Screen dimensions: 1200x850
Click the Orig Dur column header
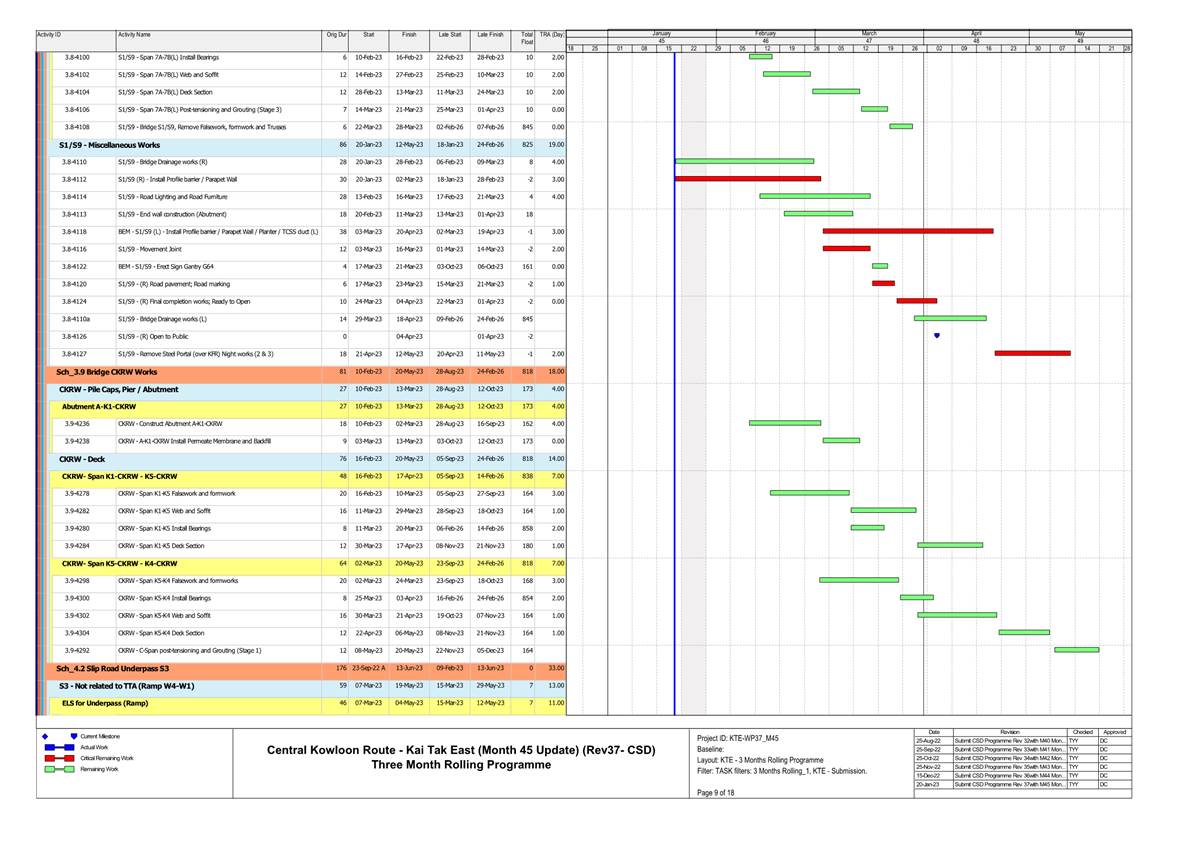coord(336,35)
